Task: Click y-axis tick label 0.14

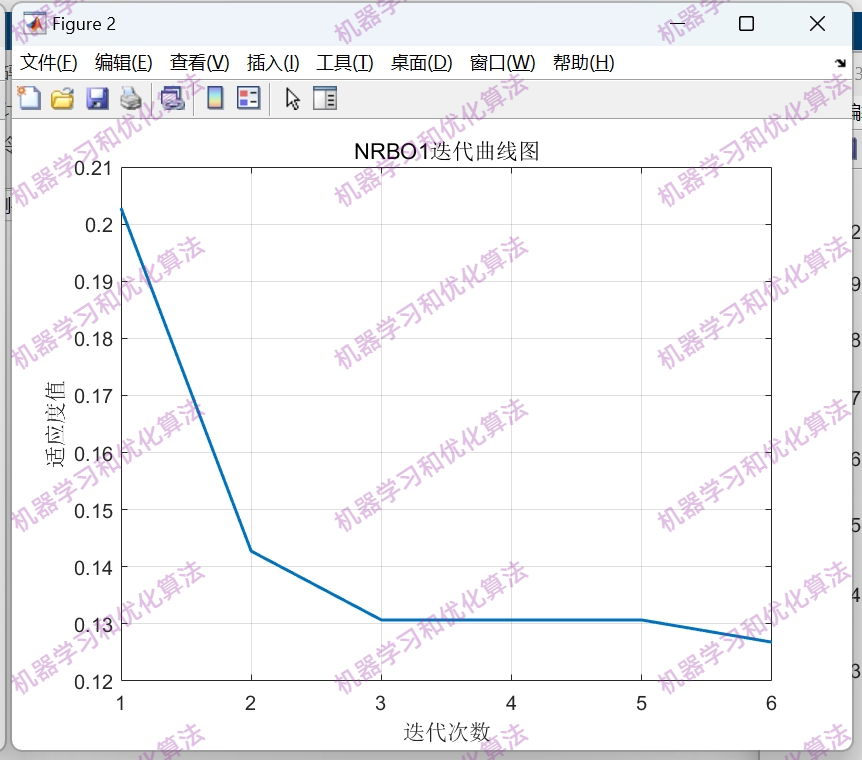Action: point(93,568)
